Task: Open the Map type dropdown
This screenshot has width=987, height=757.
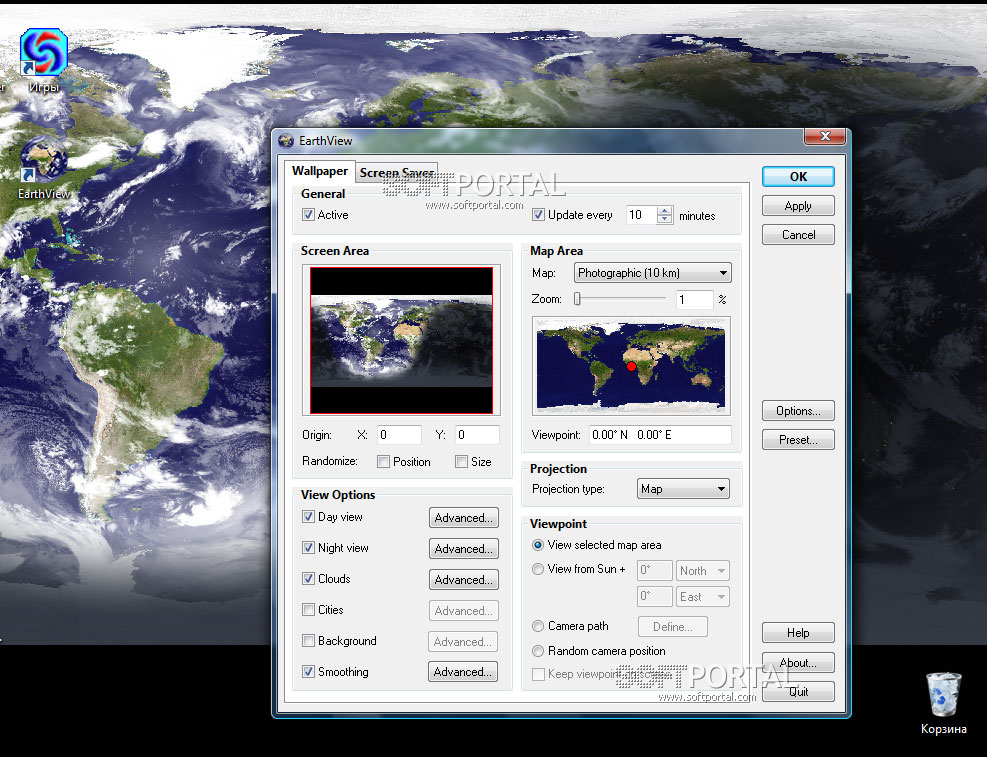Action: [653, 272]
